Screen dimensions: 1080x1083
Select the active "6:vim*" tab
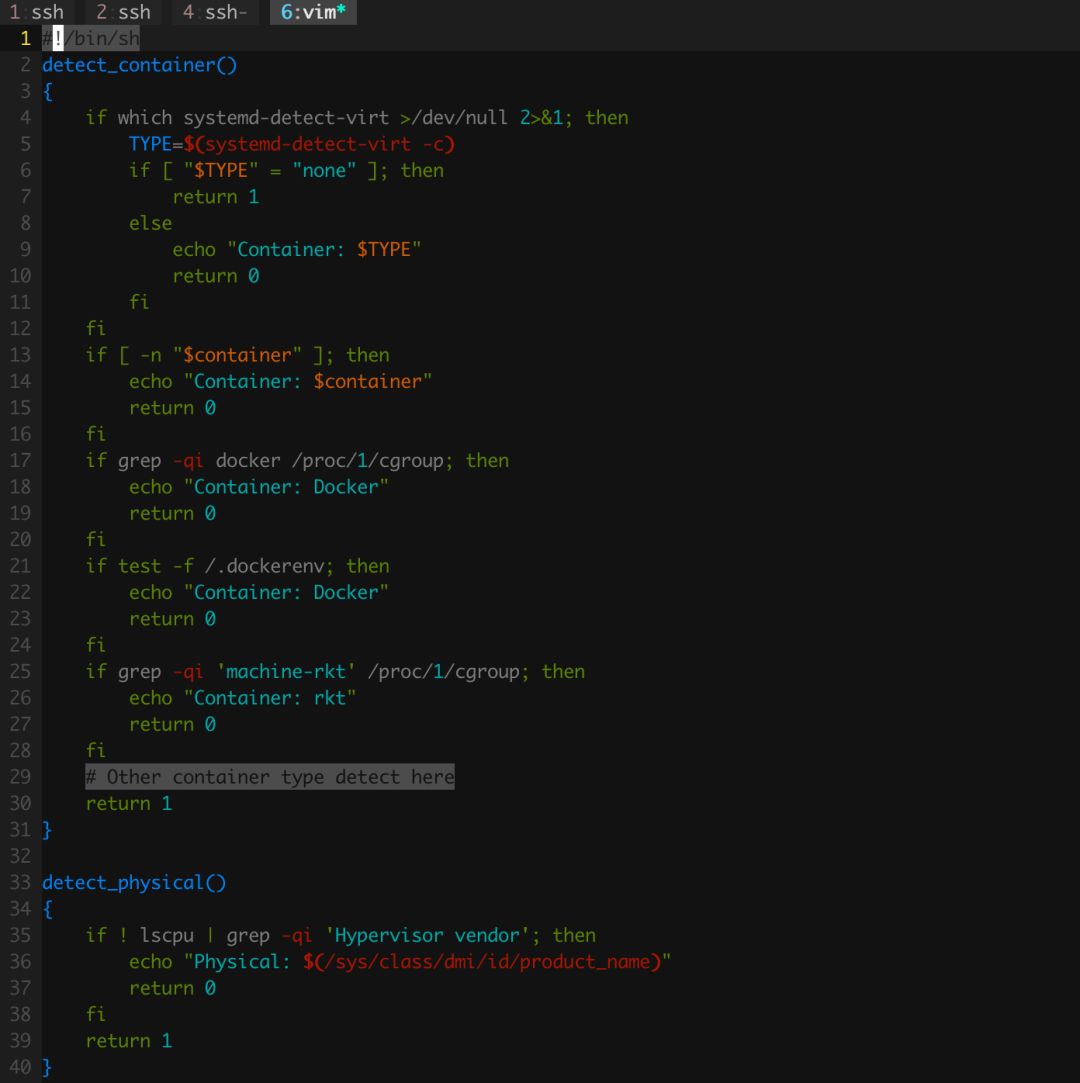point(313,13)
